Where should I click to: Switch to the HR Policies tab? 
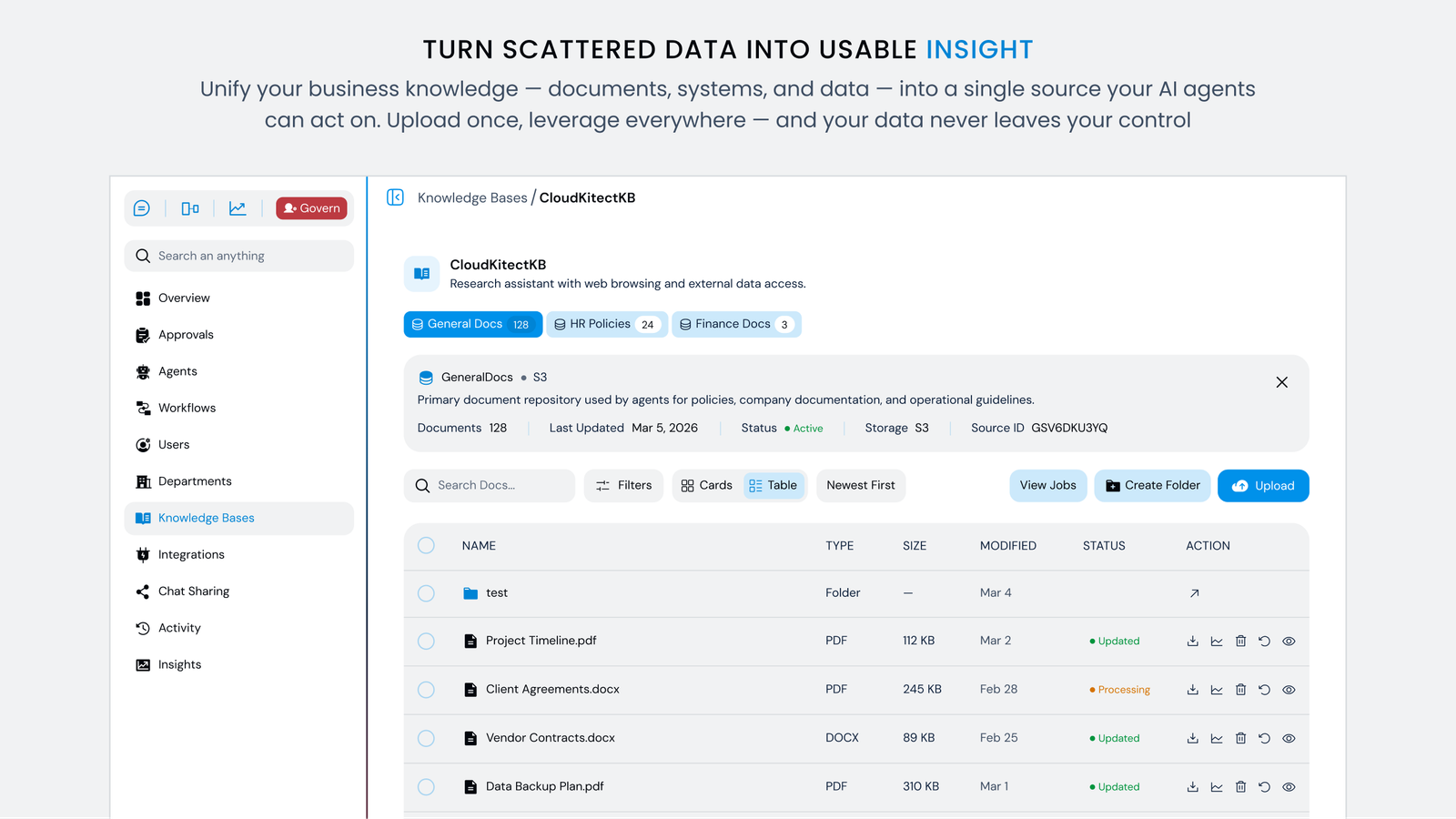click(606, 325)
